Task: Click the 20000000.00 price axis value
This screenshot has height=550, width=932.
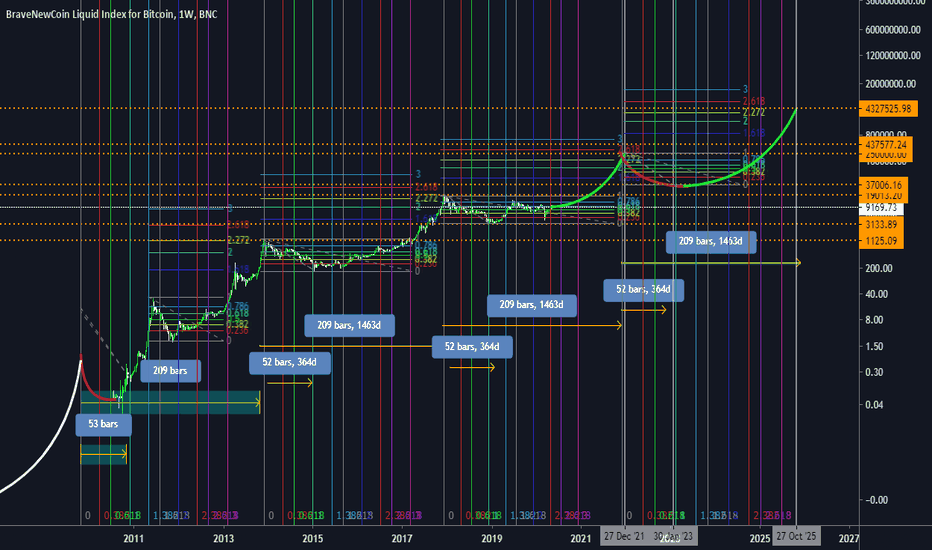Action: (x=890, y=84)
